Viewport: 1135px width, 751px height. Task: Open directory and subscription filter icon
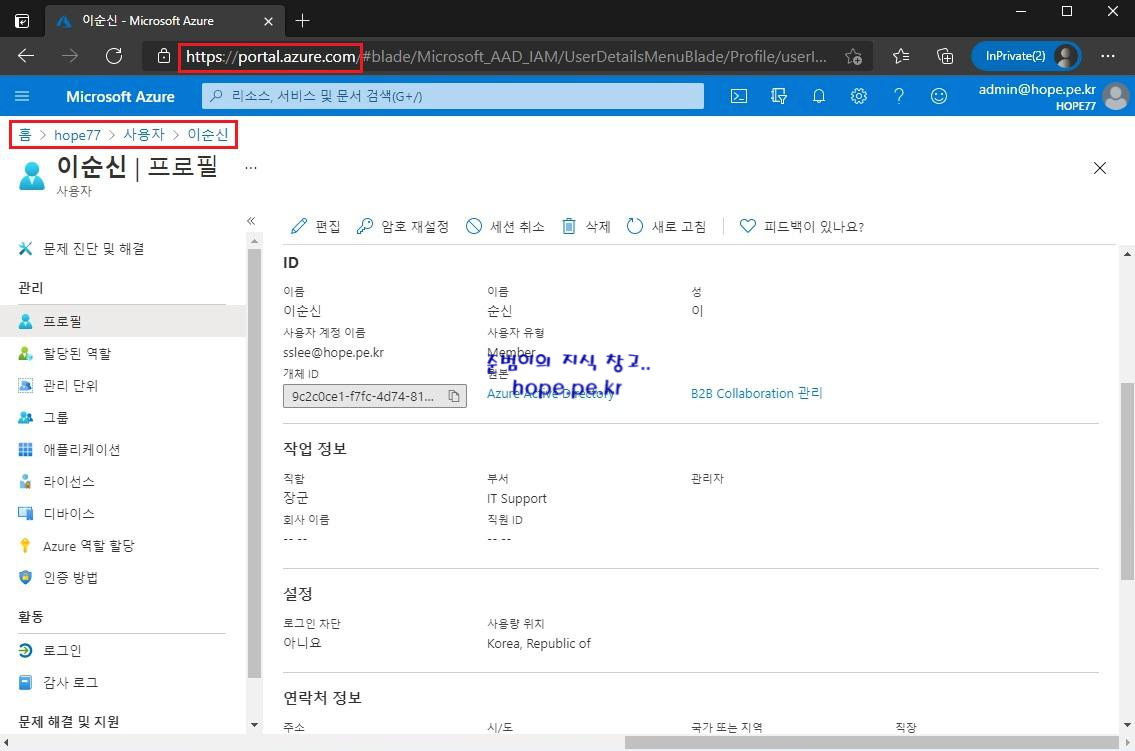pos(779,96)
